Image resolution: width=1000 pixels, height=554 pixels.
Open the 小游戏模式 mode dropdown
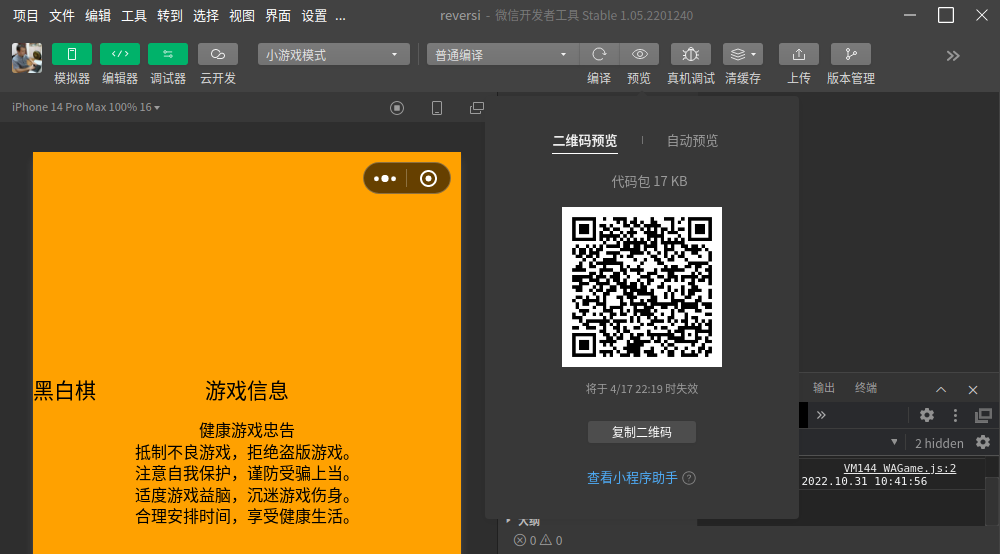pos(334,54)
